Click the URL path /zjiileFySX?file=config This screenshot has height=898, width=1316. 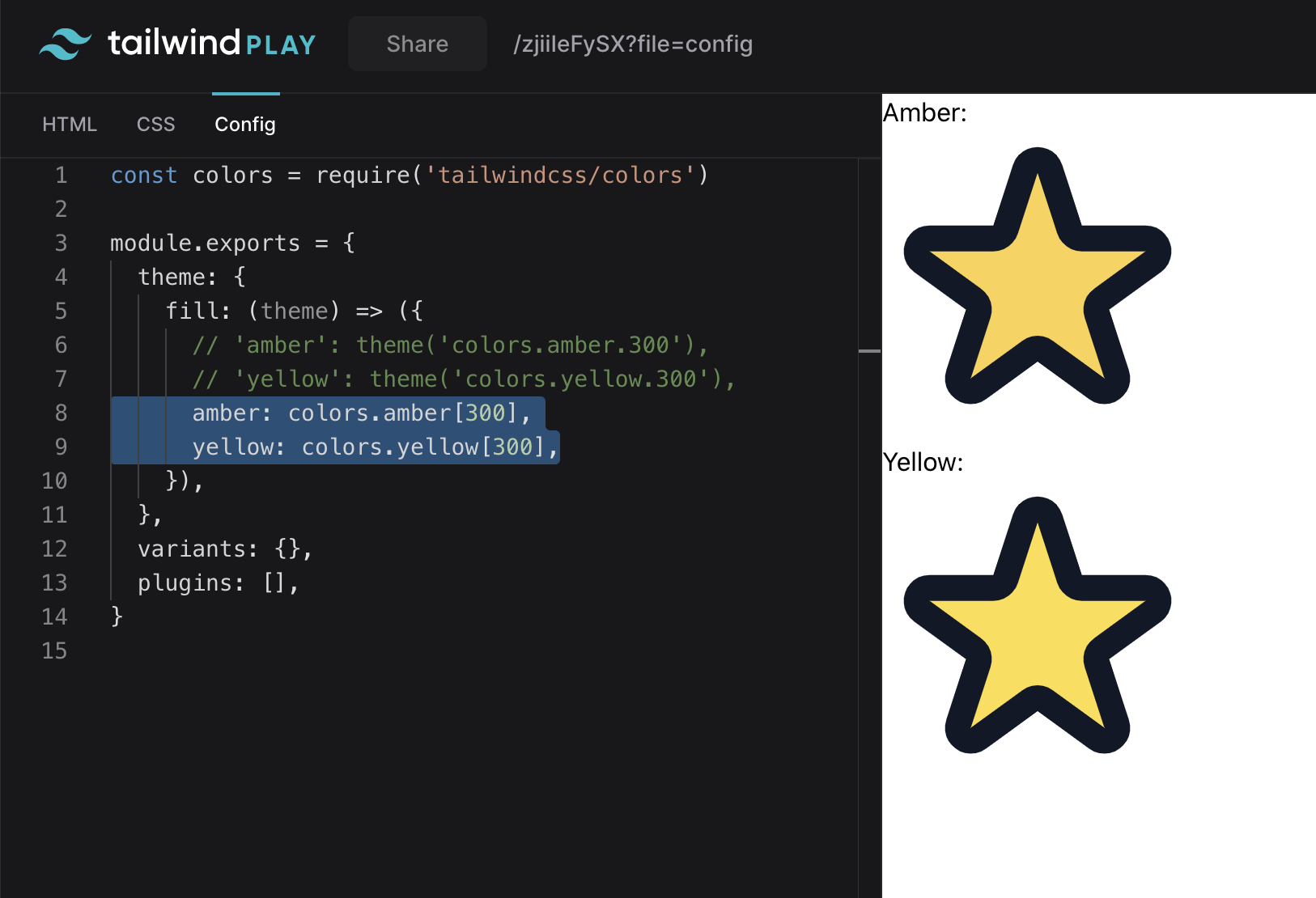pos(633,44)
